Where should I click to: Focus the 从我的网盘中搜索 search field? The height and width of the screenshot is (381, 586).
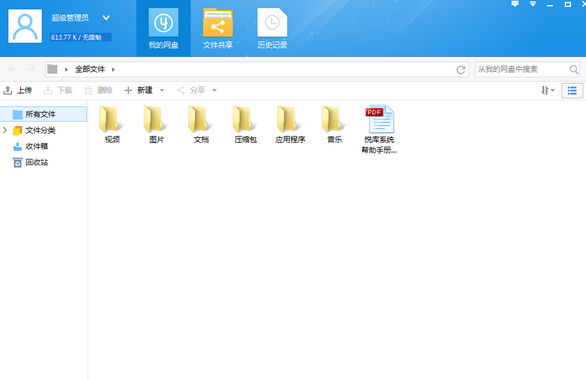[x=522, y=69]
